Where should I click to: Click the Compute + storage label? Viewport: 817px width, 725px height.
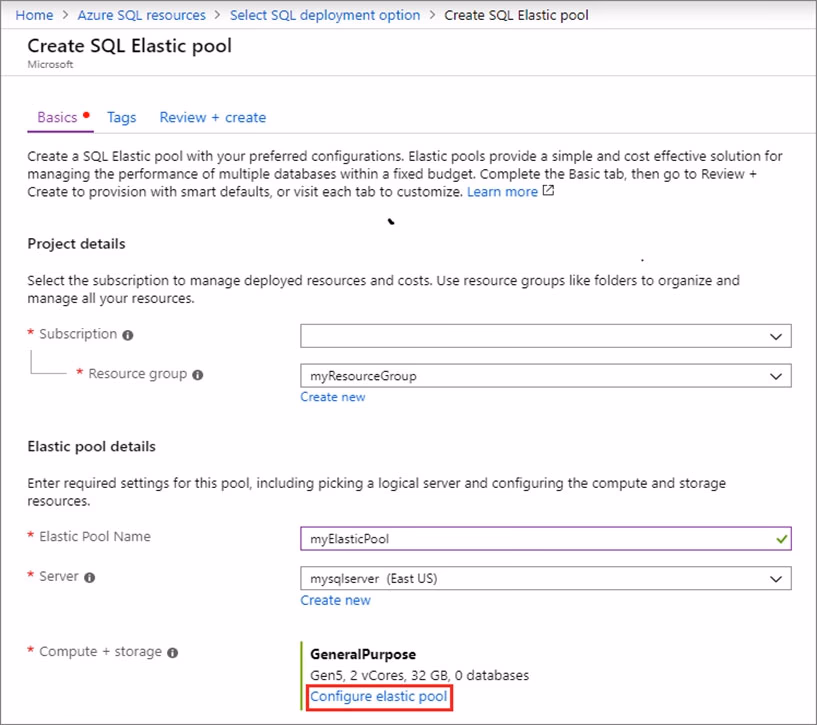[101, 652]
